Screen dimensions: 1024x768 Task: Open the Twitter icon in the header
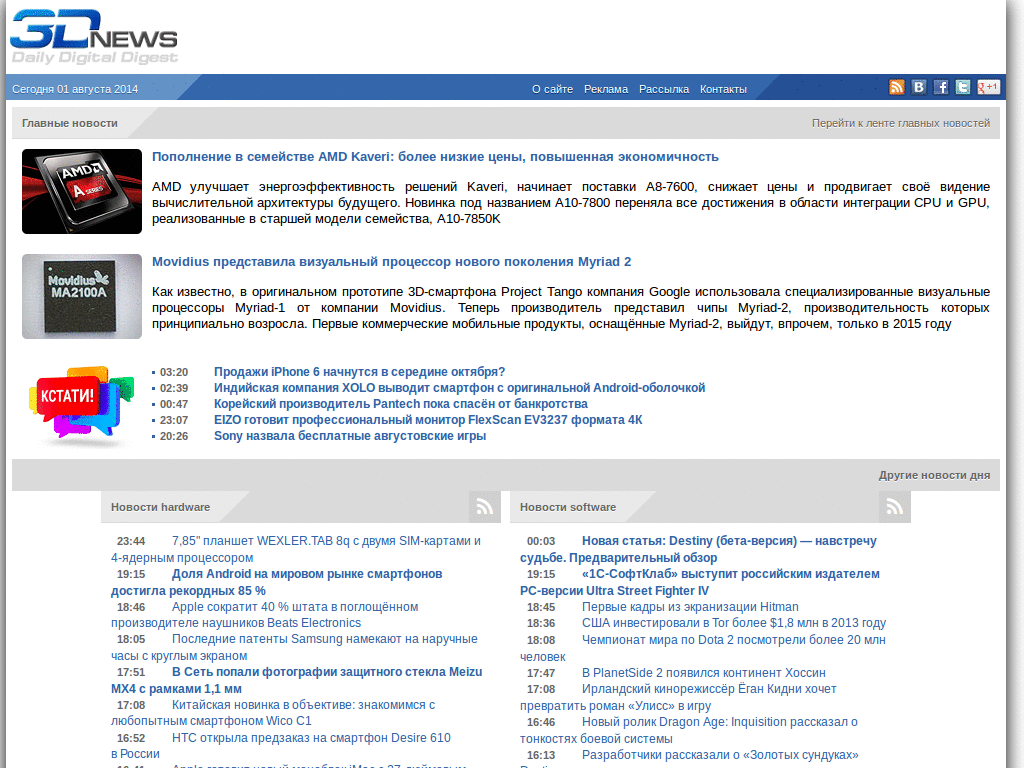coord(962,87)
